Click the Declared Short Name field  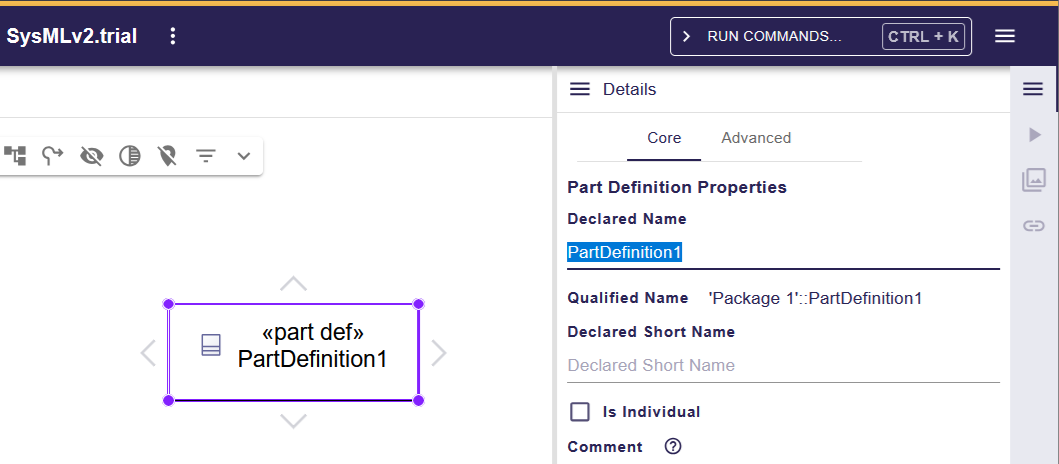[783, 365]
